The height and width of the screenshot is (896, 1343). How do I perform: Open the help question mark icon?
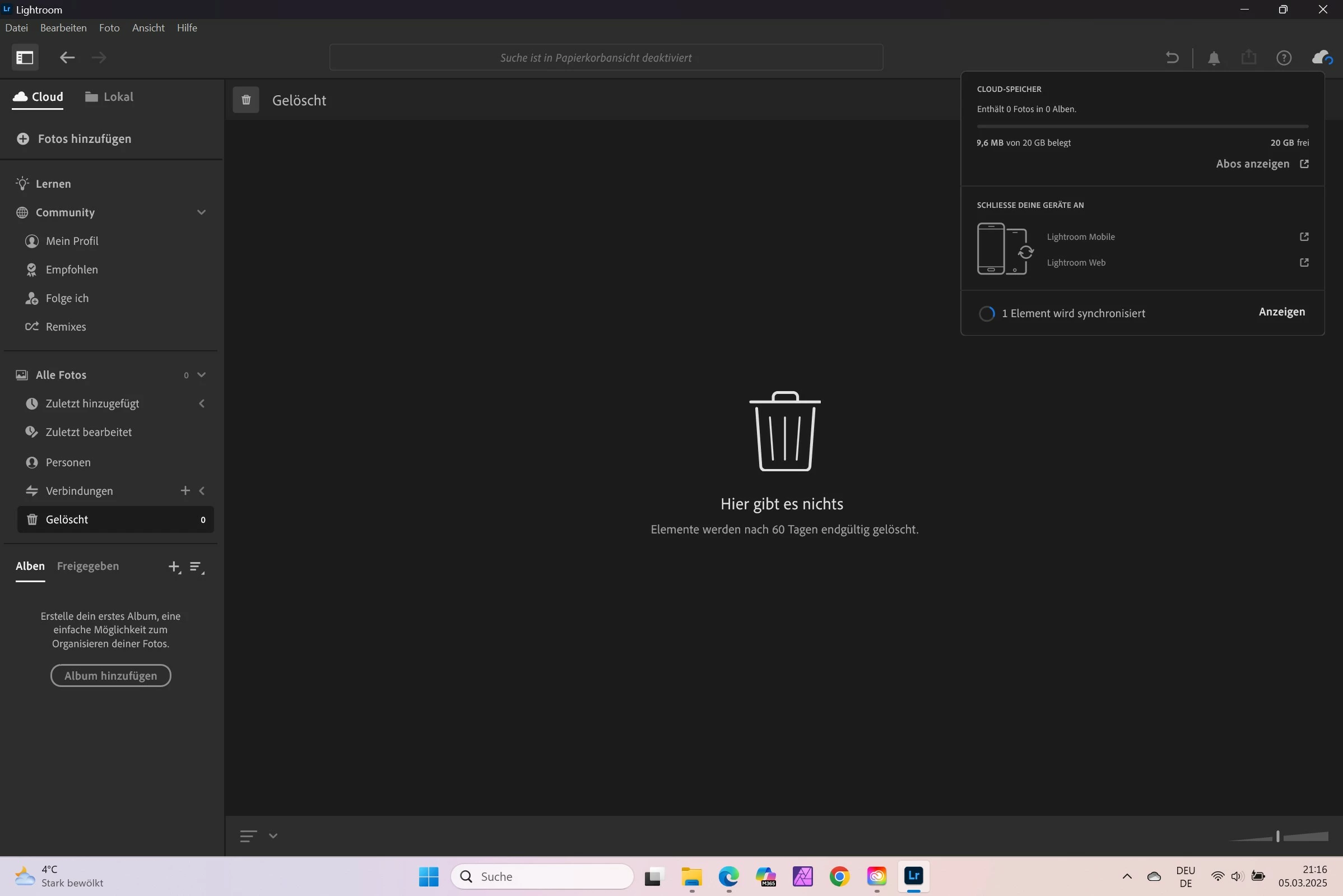1284,58
